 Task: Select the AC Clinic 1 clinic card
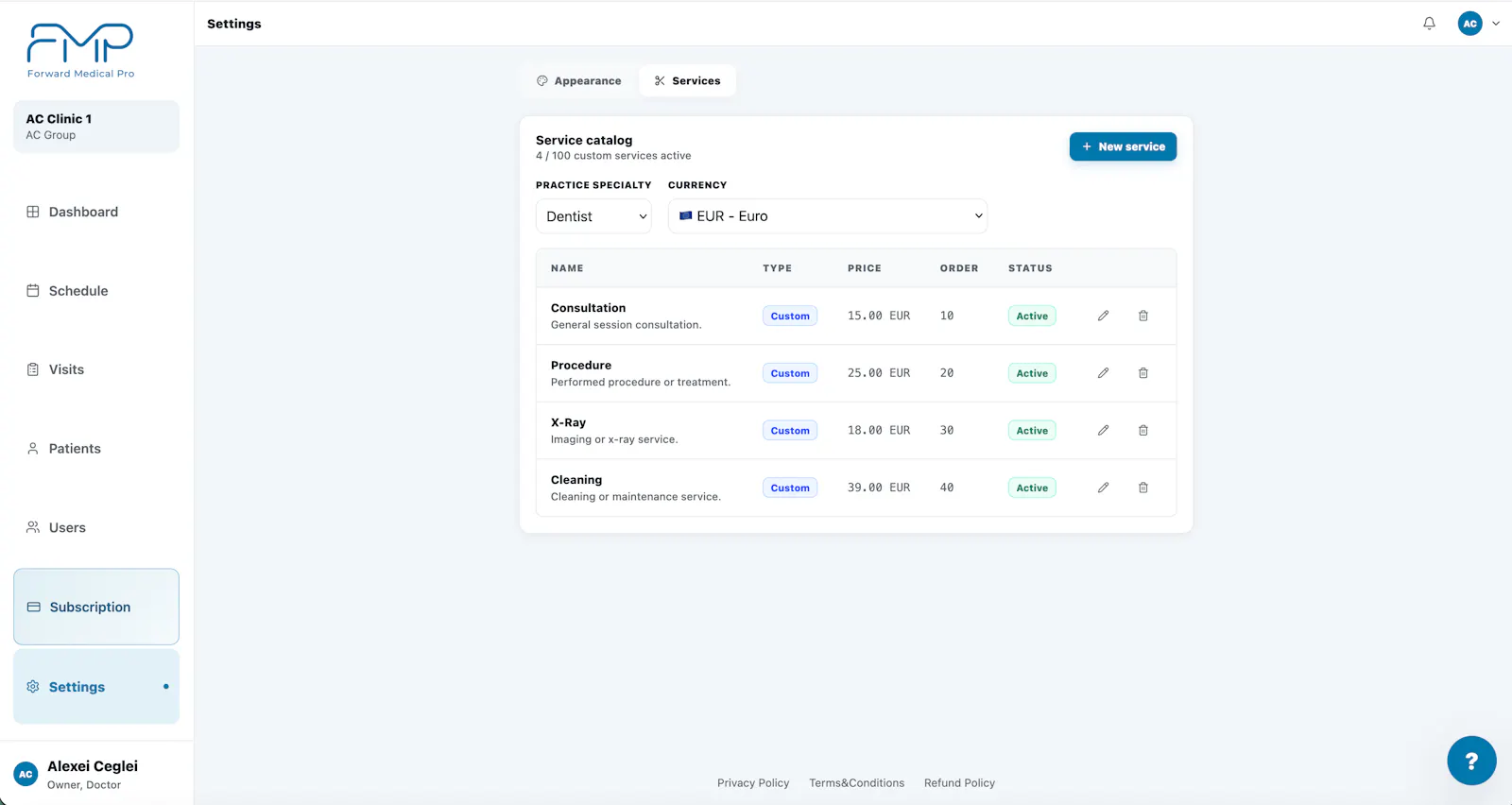pos(96,127)
